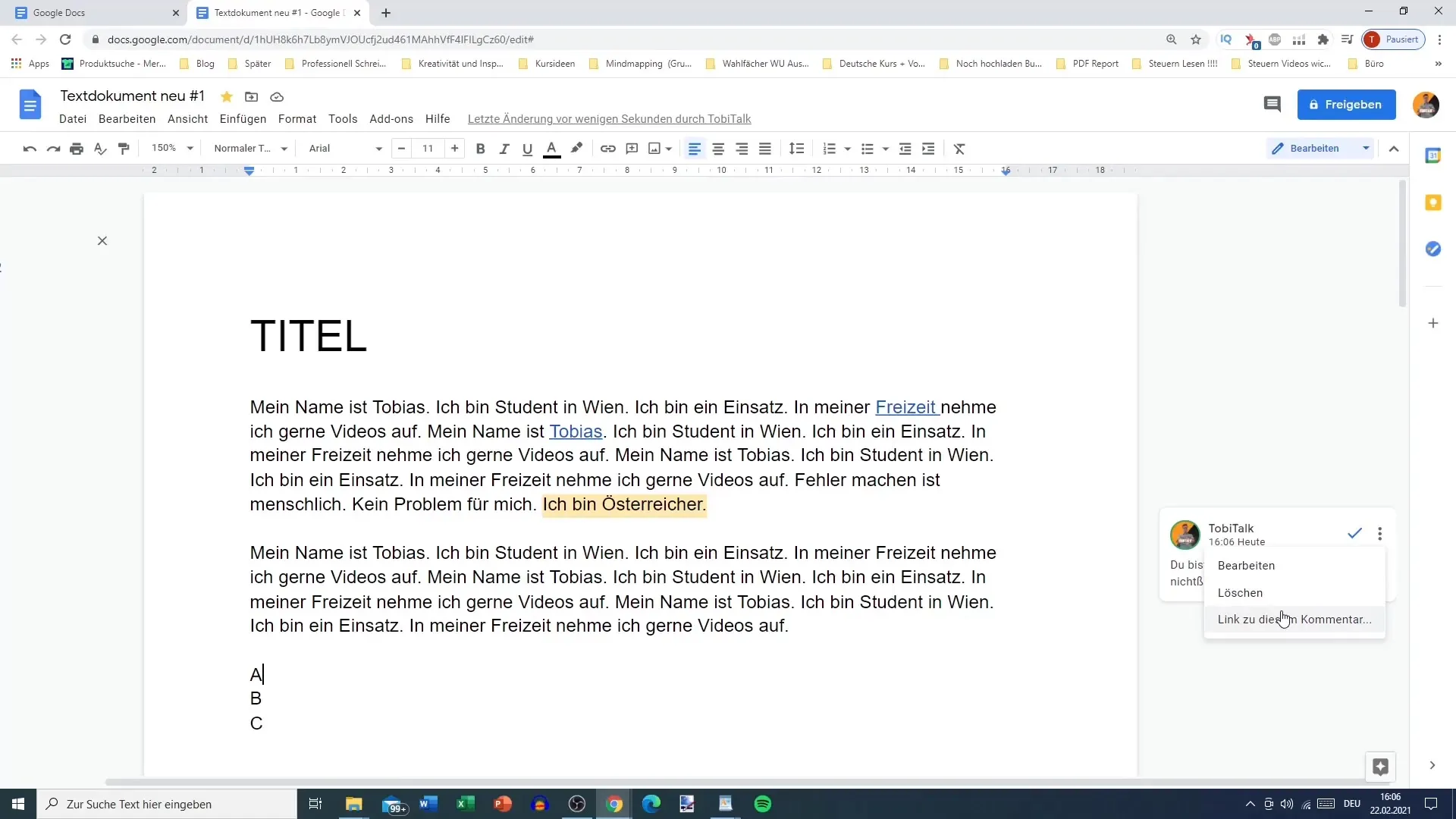
Task: Select 'Bearbeiten' from the comment menu
Action: 1247,565
